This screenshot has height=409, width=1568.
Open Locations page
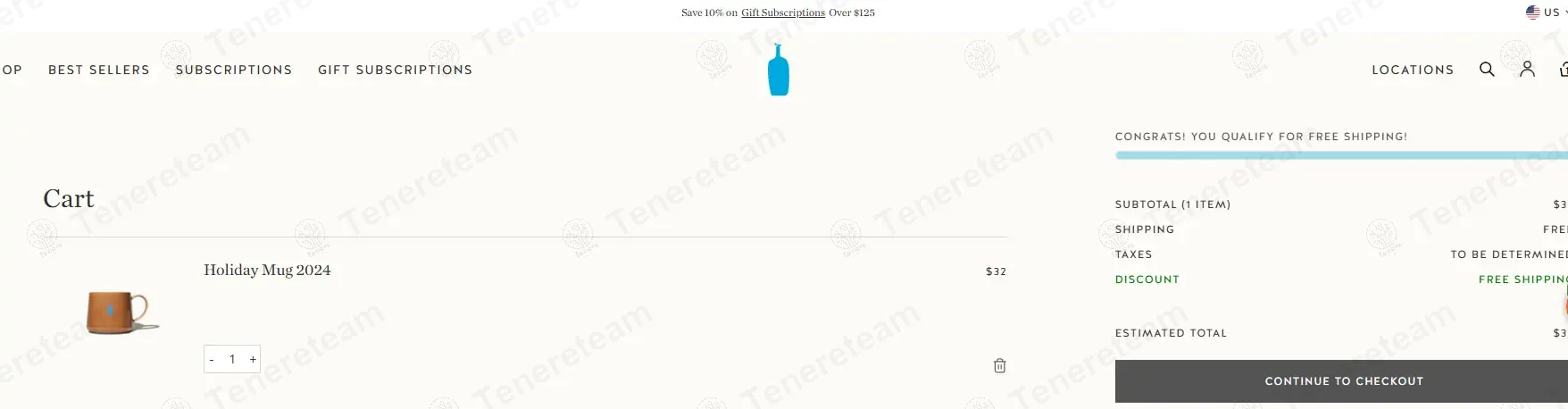click(1413, 70)
